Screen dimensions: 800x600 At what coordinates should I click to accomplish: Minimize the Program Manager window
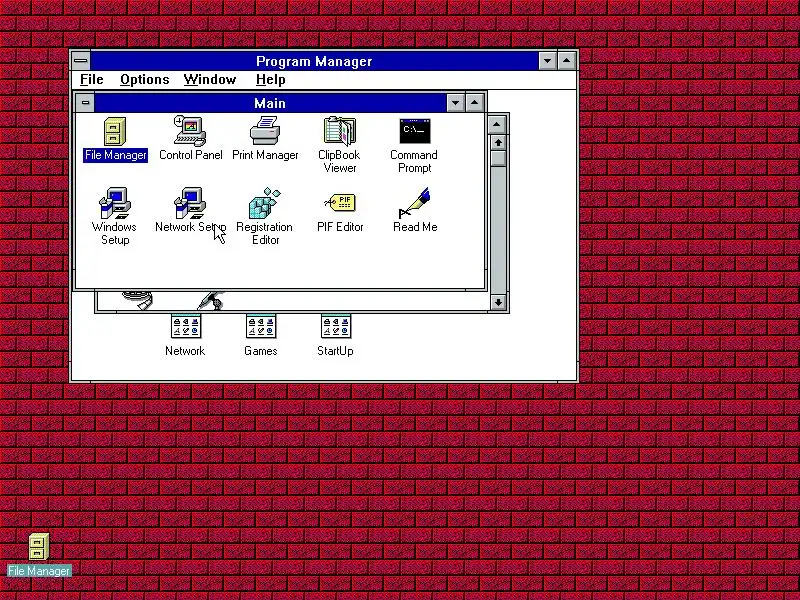(547, 61)
